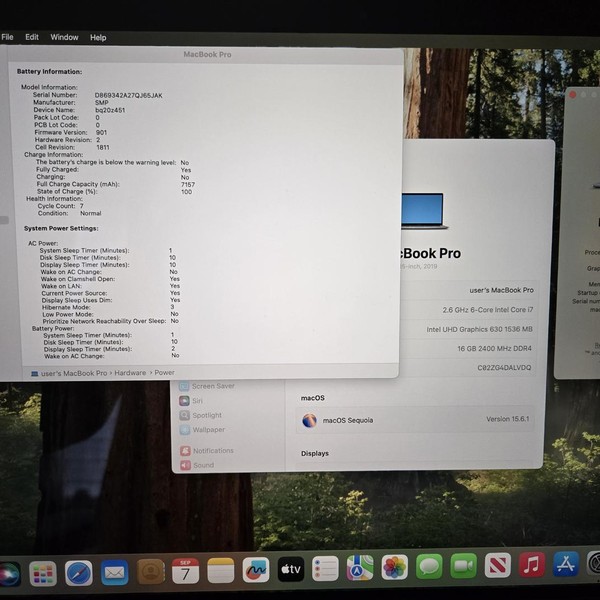The image size is (600, 600).
Task: Open the Apple TV app
Action: coord(291,569)
